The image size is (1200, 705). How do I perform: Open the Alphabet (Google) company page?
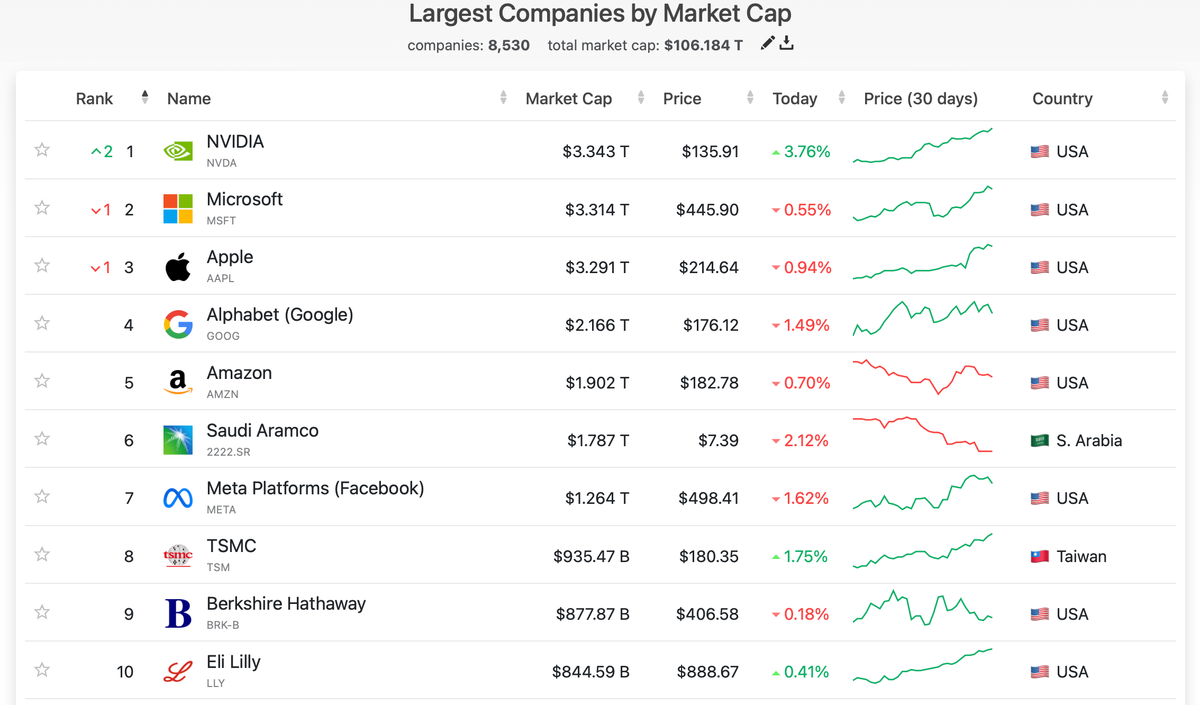(x=279, y=315)
